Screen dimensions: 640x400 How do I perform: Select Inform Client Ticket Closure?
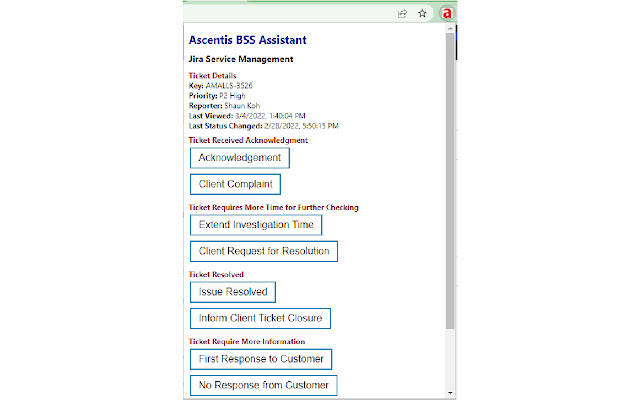[260, 318]
